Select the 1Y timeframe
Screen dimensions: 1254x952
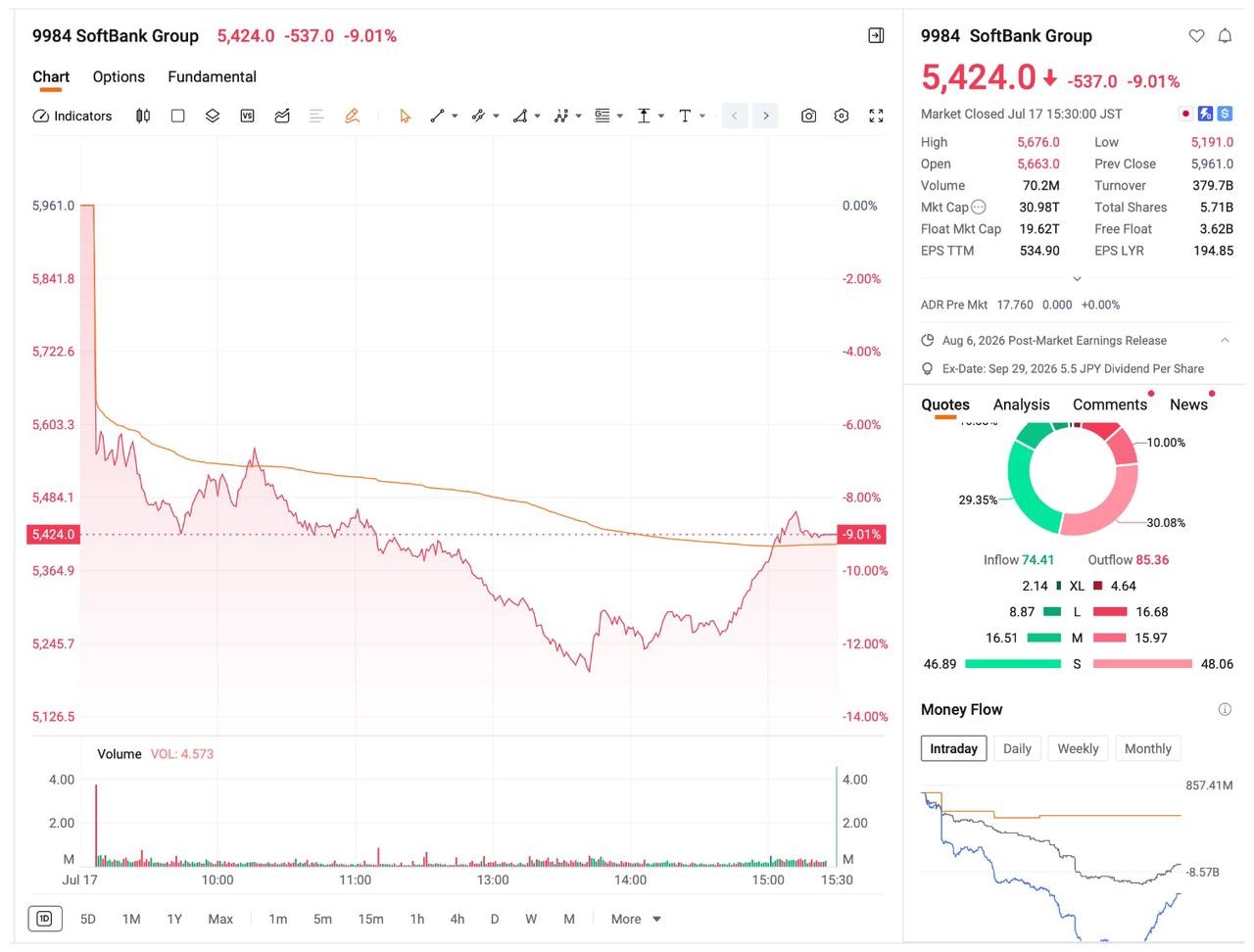(x=174, y=919)
